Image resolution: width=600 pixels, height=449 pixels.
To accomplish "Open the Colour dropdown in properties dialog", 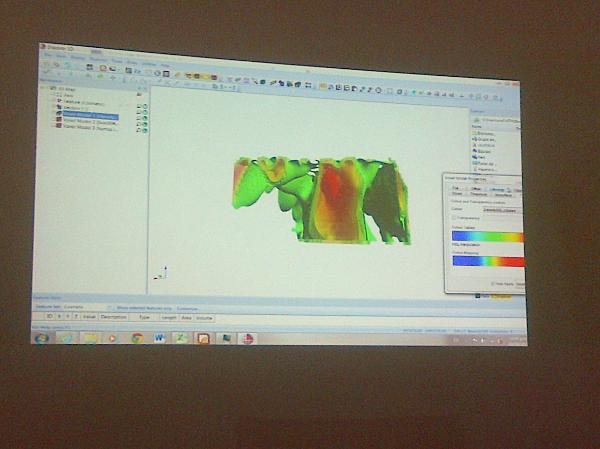I will [x=499, y=210].
